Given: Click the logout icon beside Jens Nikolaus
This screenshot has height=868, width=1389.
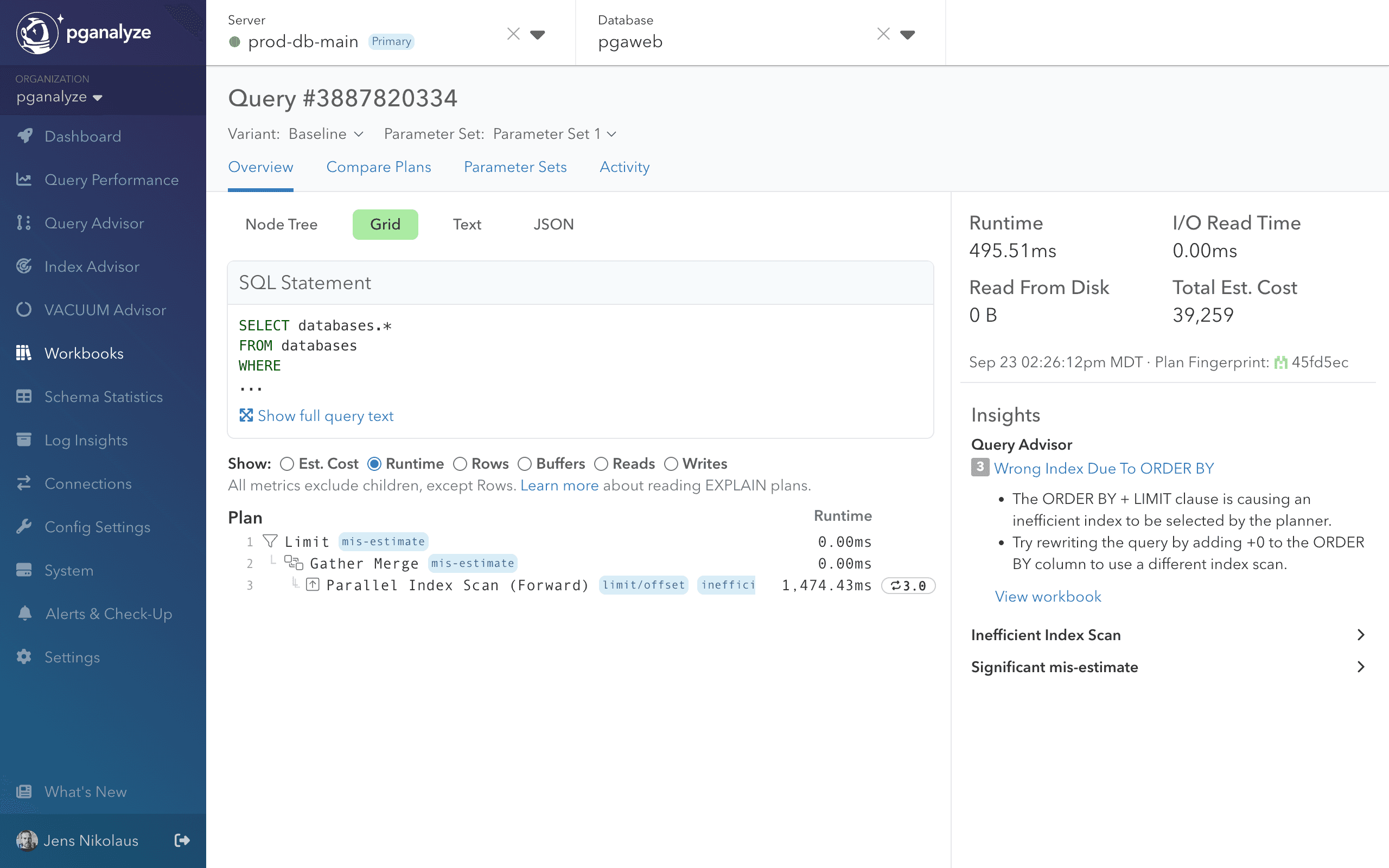Looking at the screenshot, I should coord(182,840).
